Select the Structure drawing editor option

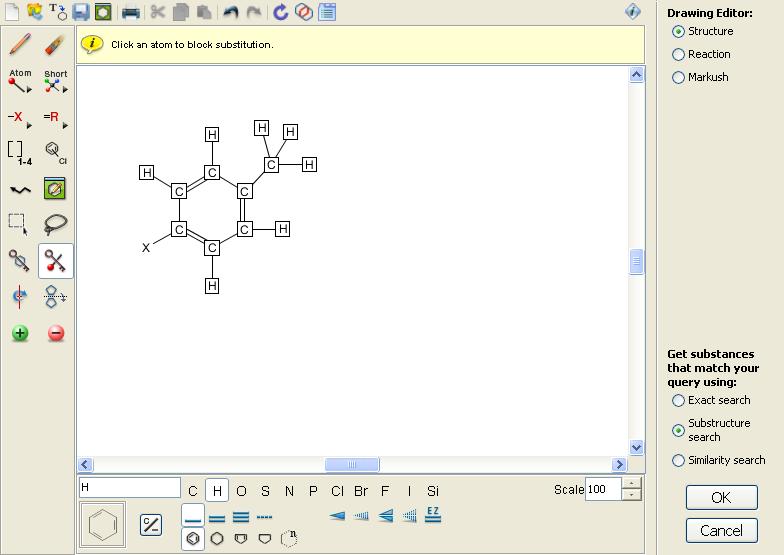coord(678,32)
